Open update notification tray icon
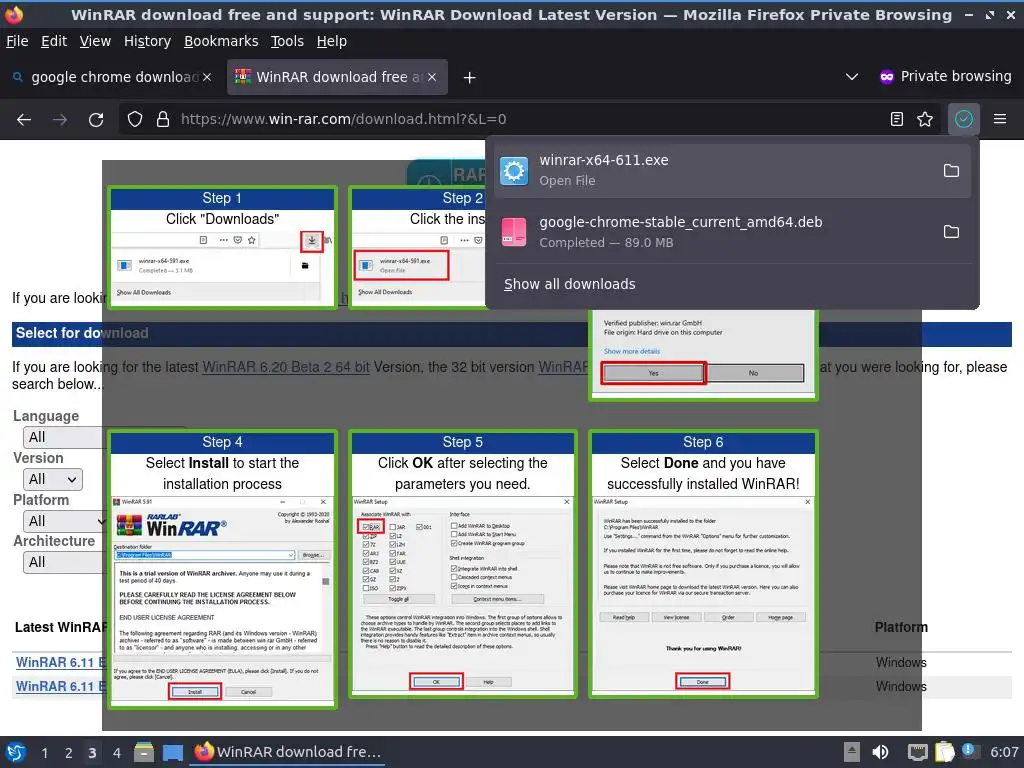The height and width of the screenshot is (768, 1024). tap(969, 751)
